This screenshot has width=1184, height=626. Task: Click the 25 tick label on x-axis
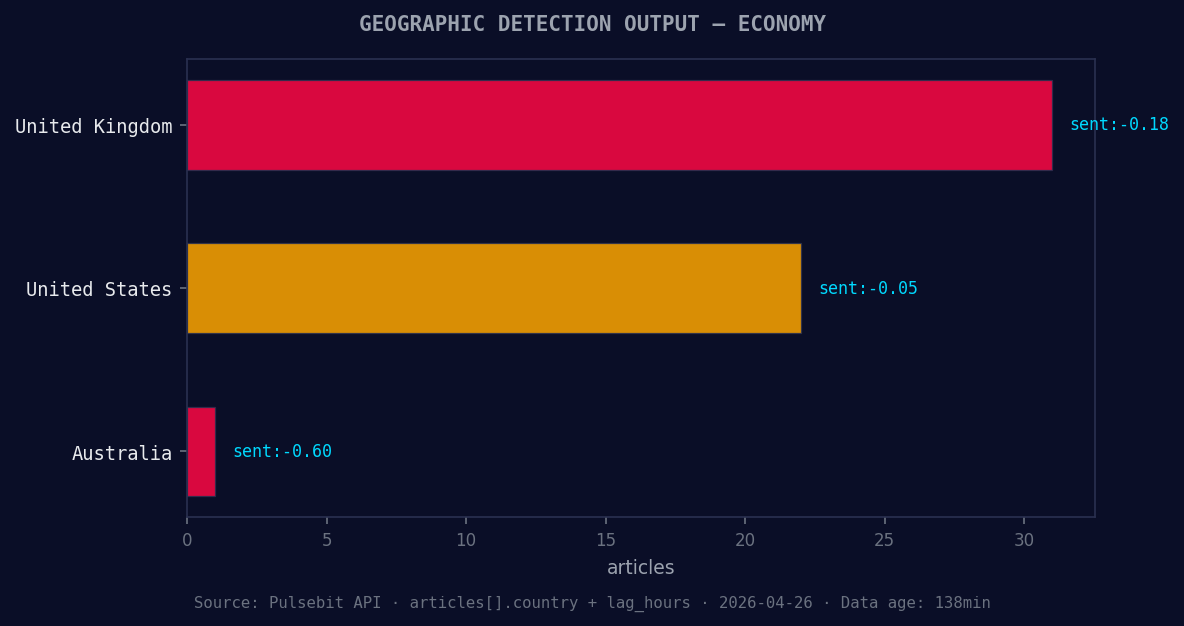point(884,539)
